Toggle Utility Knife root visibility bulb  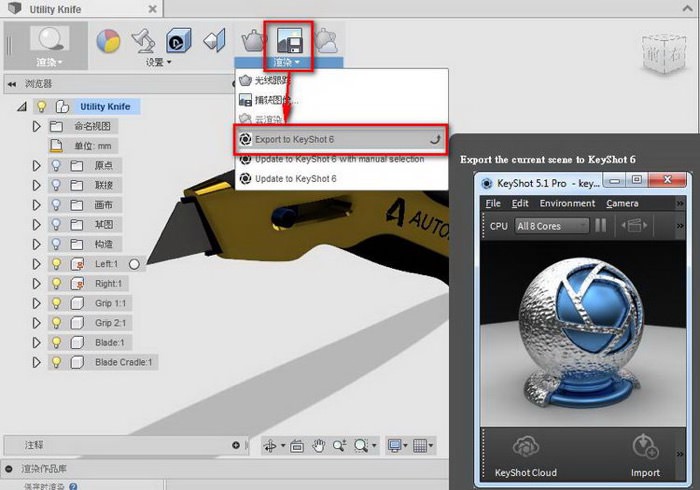(42, 106)
